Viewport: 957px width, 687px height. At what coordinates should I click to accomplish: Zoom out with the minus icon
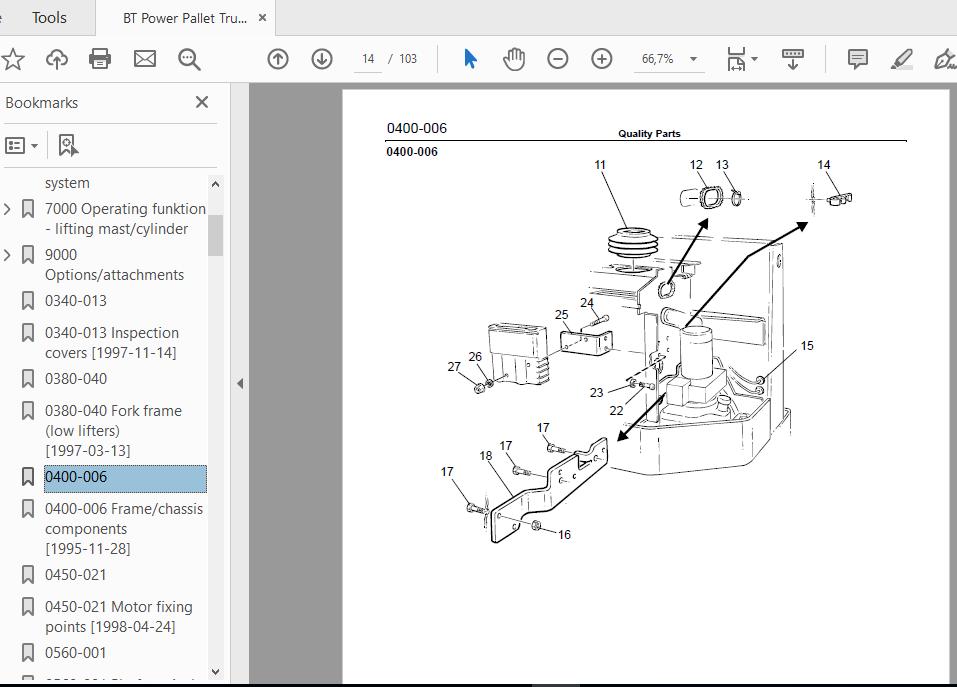click(x=557, y=59)
